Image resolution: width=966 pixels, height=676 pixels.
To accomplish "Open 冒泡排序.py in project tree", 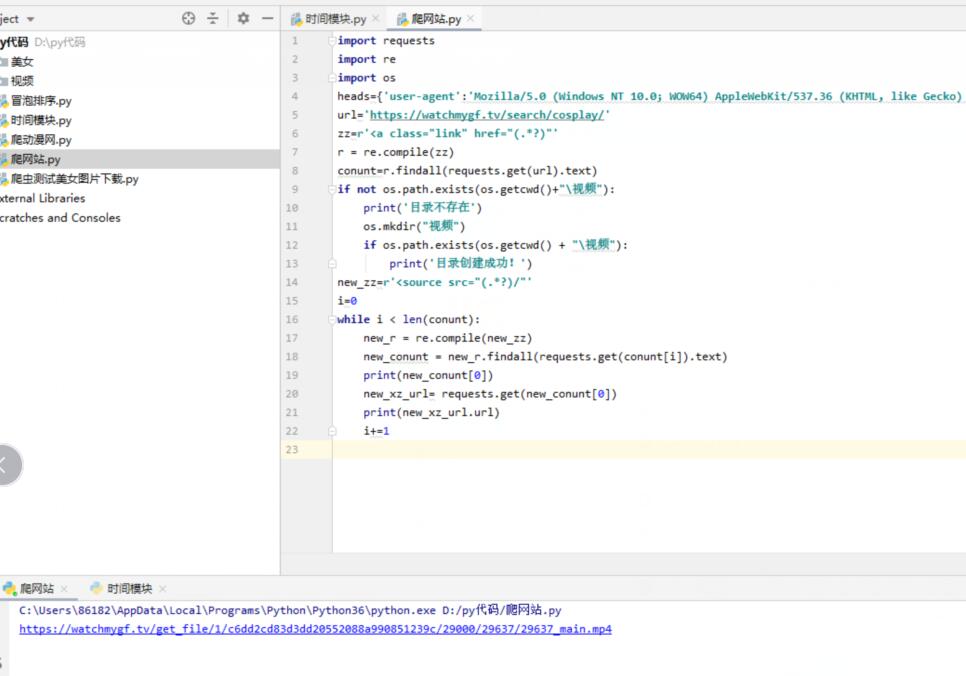I will click(x=41, y=101).
